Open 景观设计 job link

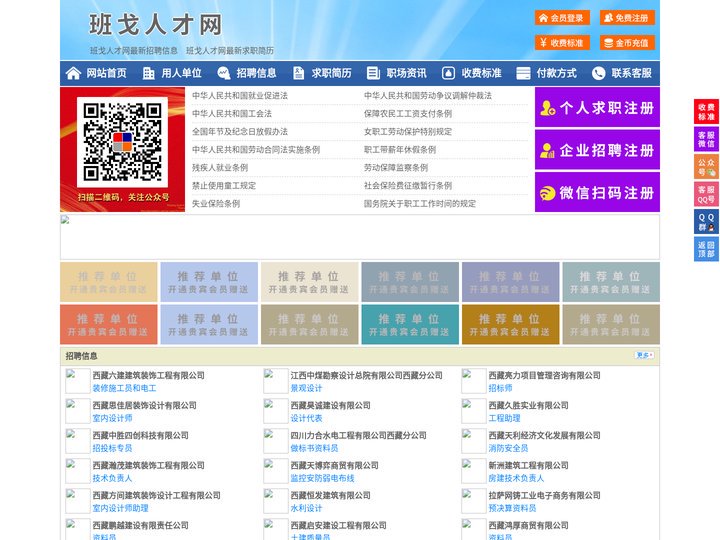click(306, 388)
